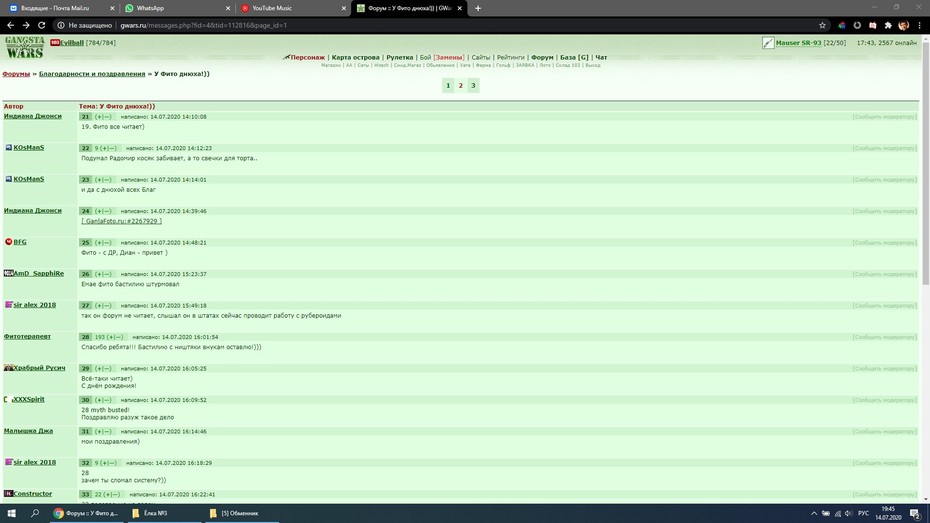Click the browser forward arrow
930x523 pixels.
(26, 25)
